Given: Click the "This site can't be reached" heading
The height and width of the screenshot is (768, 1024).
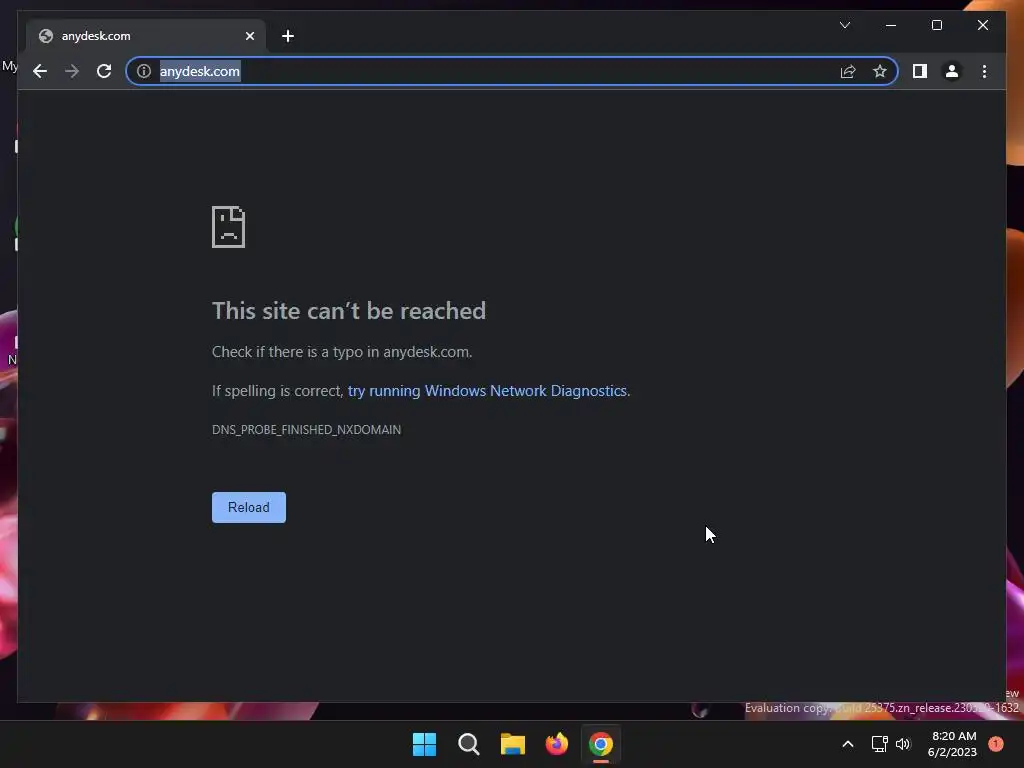Looking at the screenshot, I should 349,311.
